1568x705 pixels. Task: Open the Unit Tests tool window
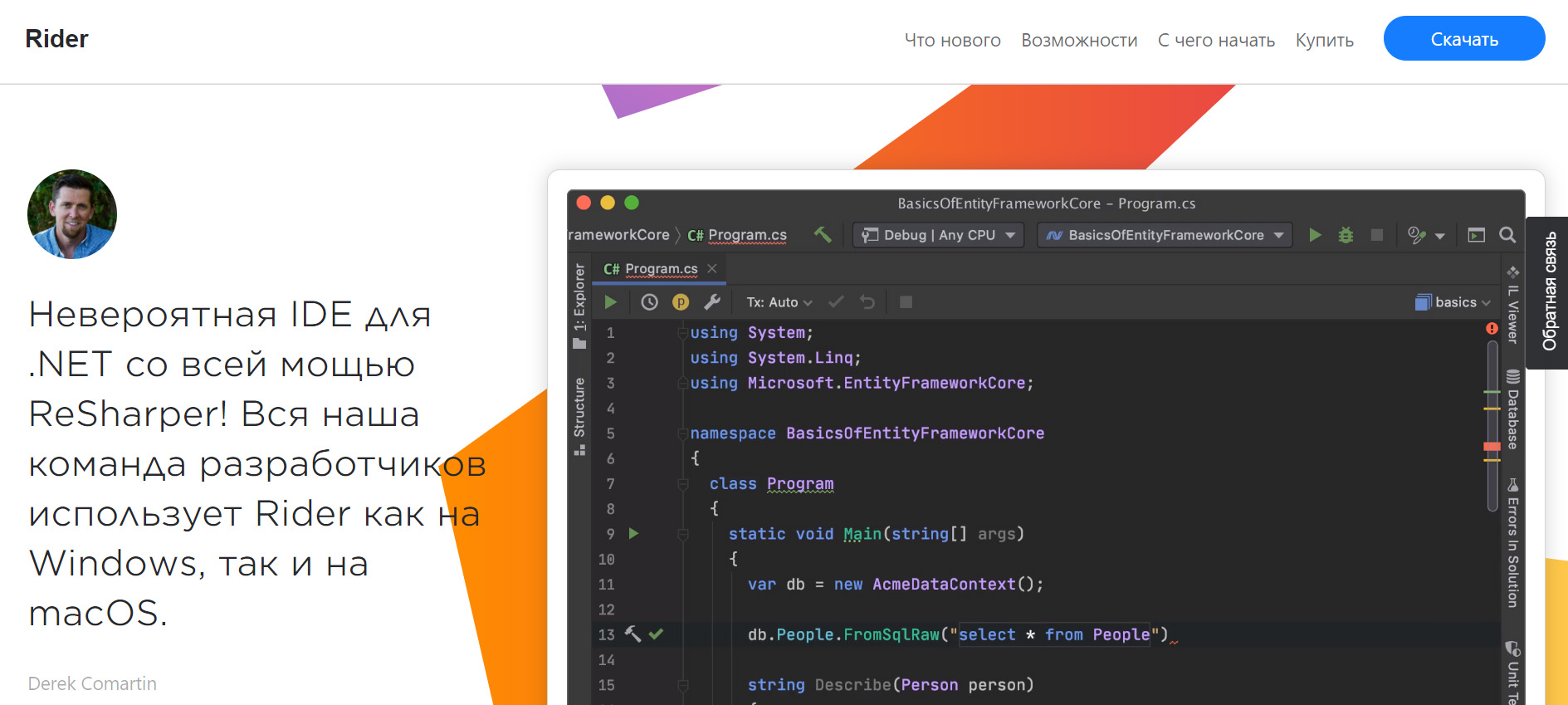tap(1513, 672)
